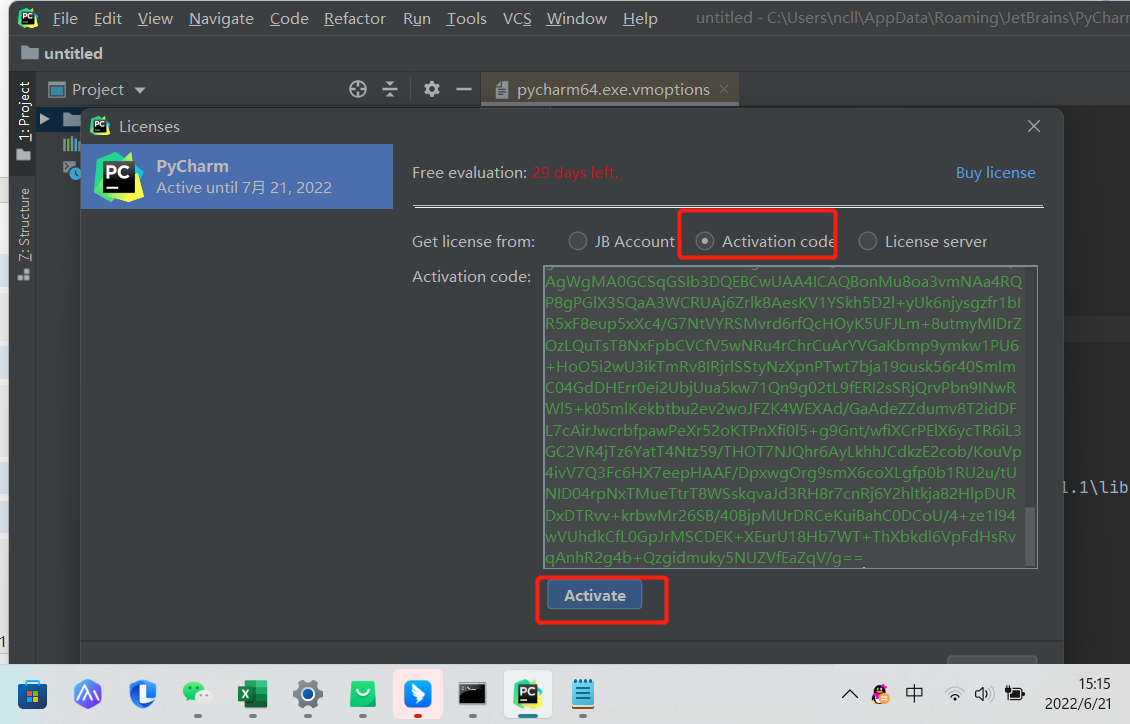The image size is (1130, 724).
Task: Open the File menu
Action: point(65,19)
